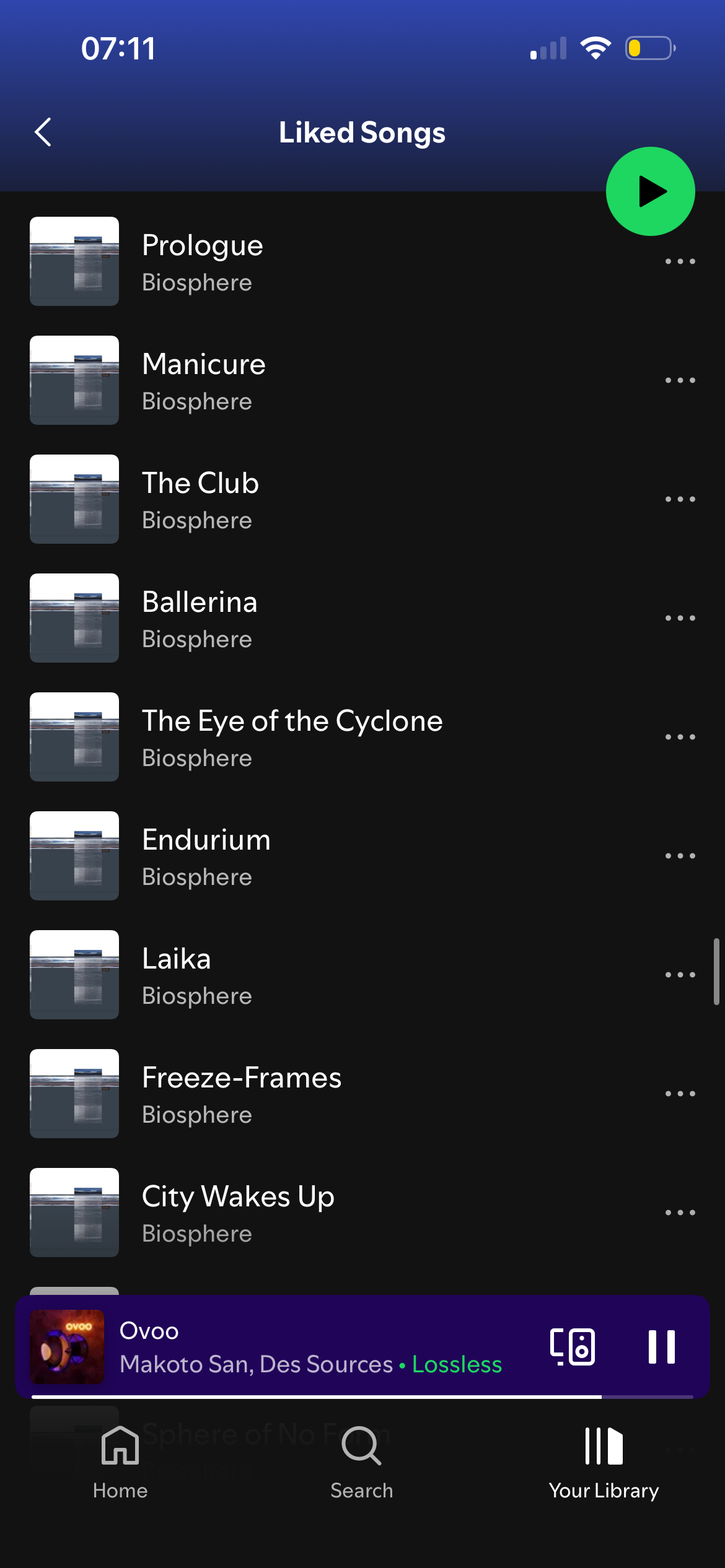
Task: Start playback with the green play button
Action: (650, 191)
